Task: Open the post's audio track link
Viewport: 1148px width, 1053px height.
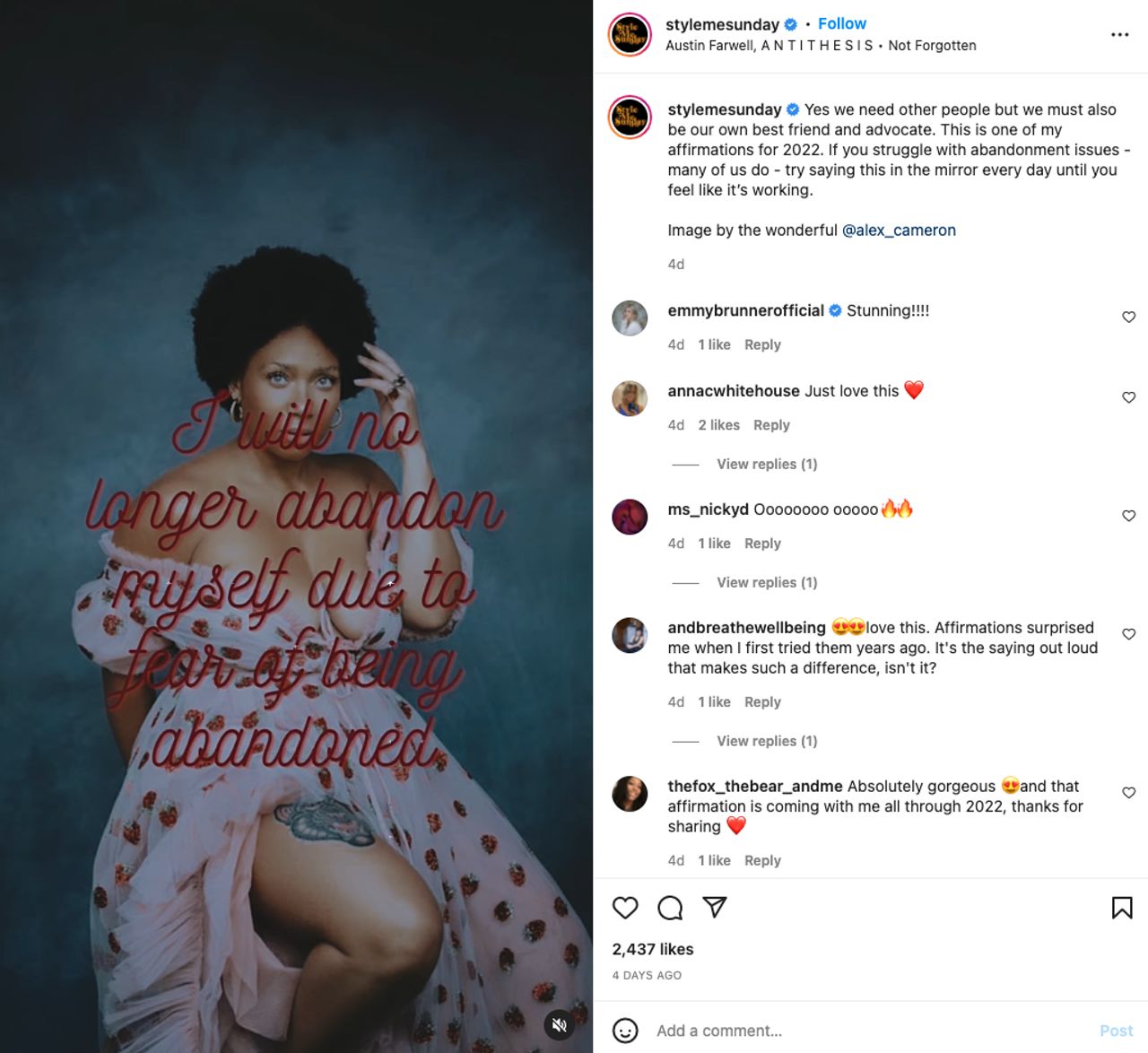Action: pyautogui.click(x=821, y=46)
